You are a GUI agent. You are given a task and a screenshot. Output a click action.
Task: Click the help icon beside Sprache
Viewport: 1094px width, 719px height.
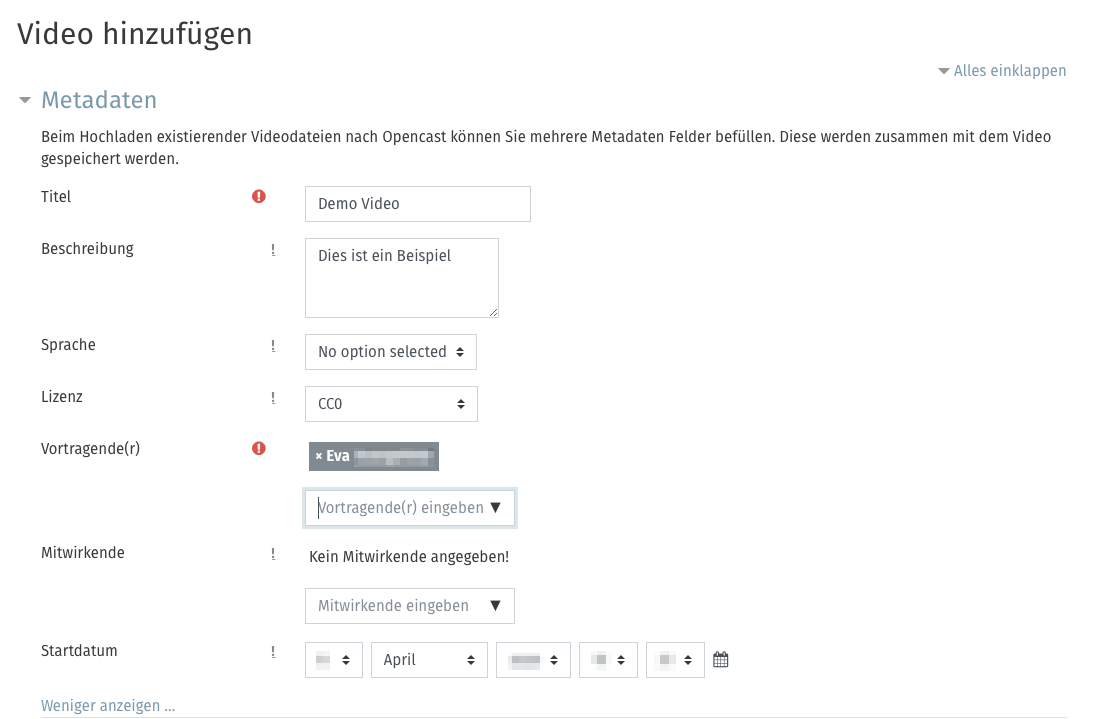click(273, 345)
